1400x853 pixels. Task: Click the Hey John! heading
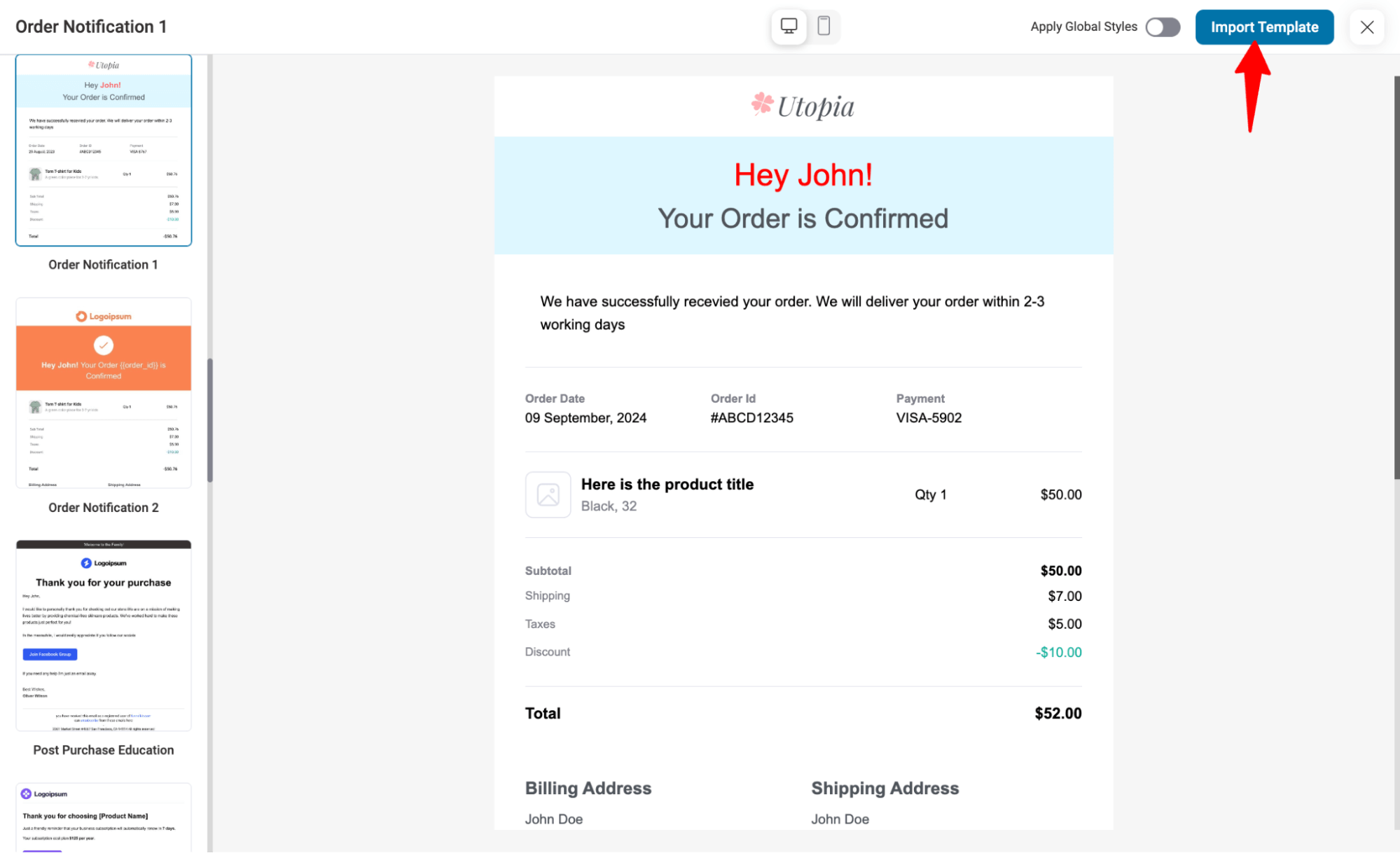[x=803, y=174]
